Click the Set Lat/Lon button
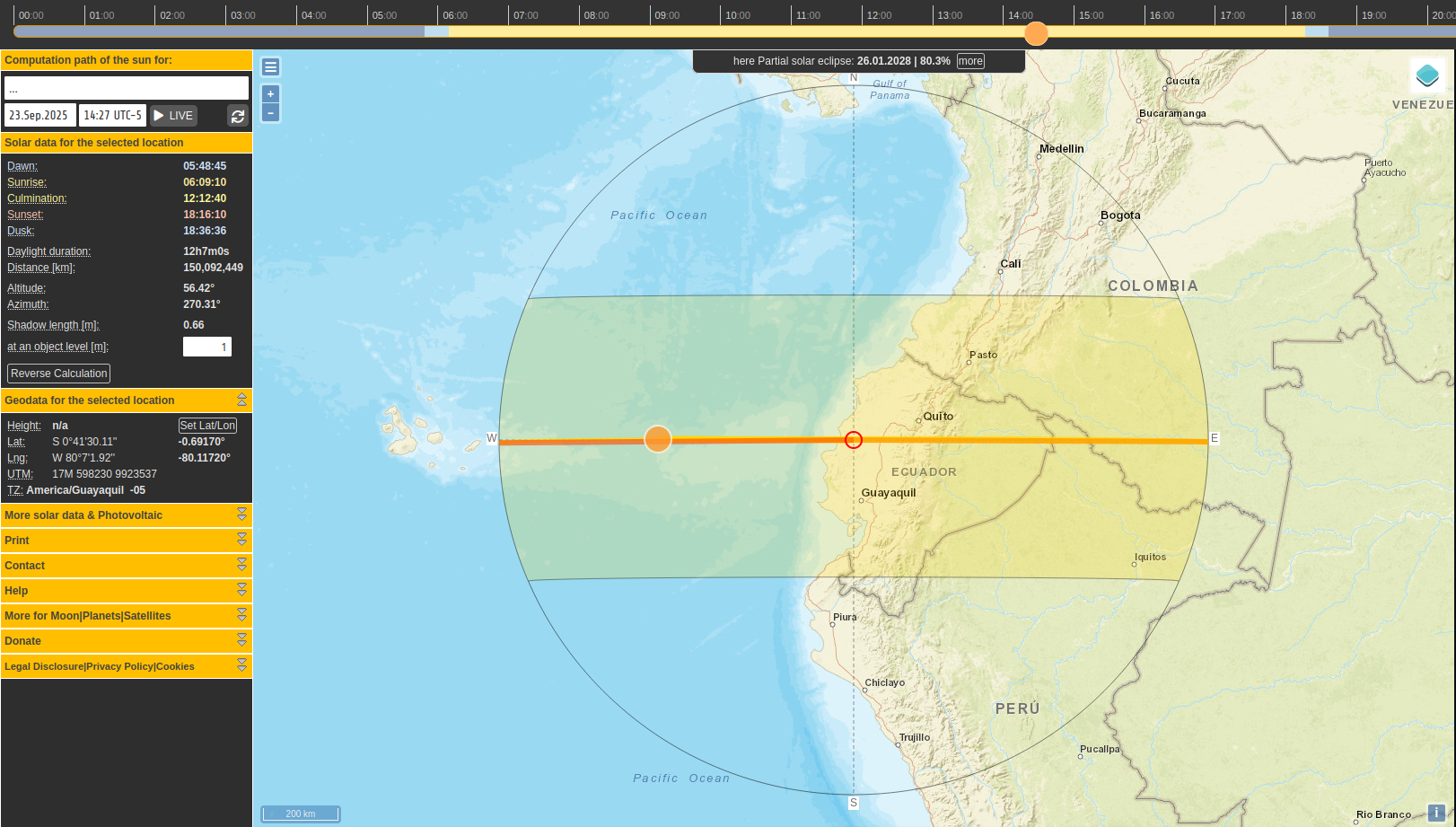 [207, 426]
